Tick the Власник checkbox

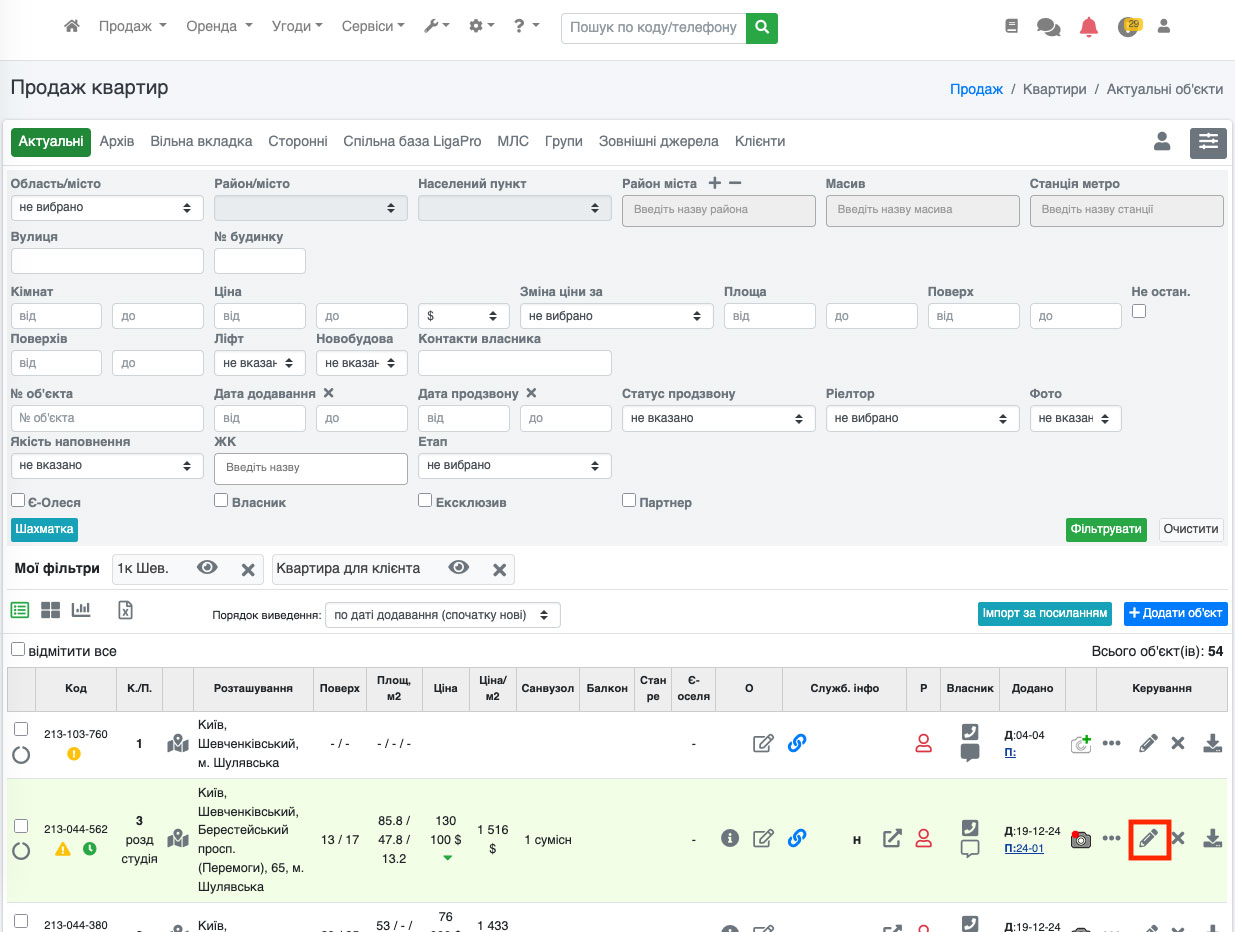click(221, 500)
